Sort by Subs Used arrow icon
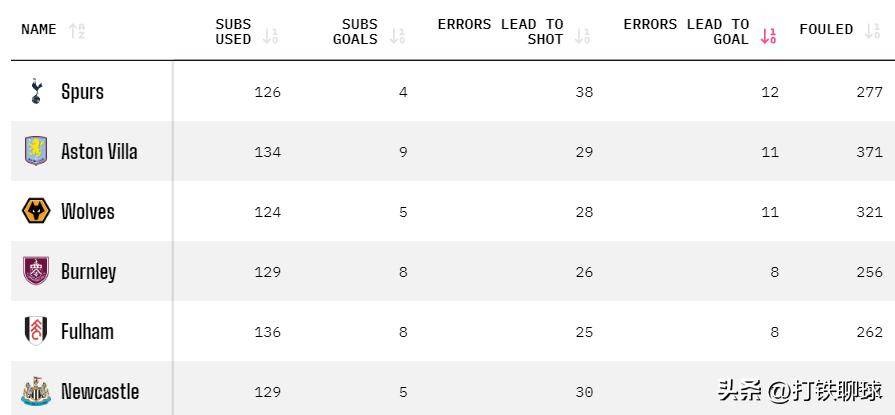This screenshot has width=895, height=415. [x=270, y=36]
